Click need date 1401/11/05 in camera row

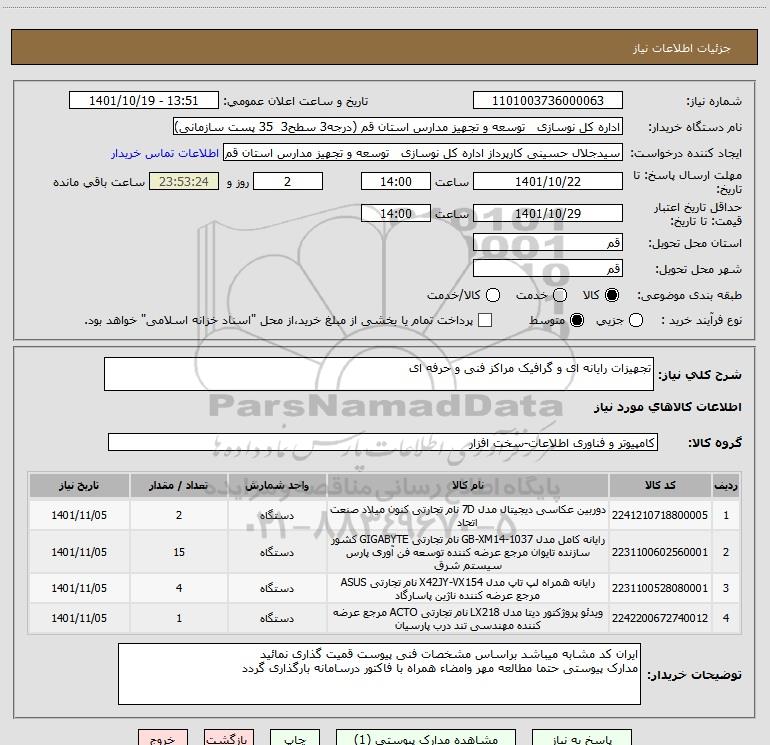tap(79, 516)
